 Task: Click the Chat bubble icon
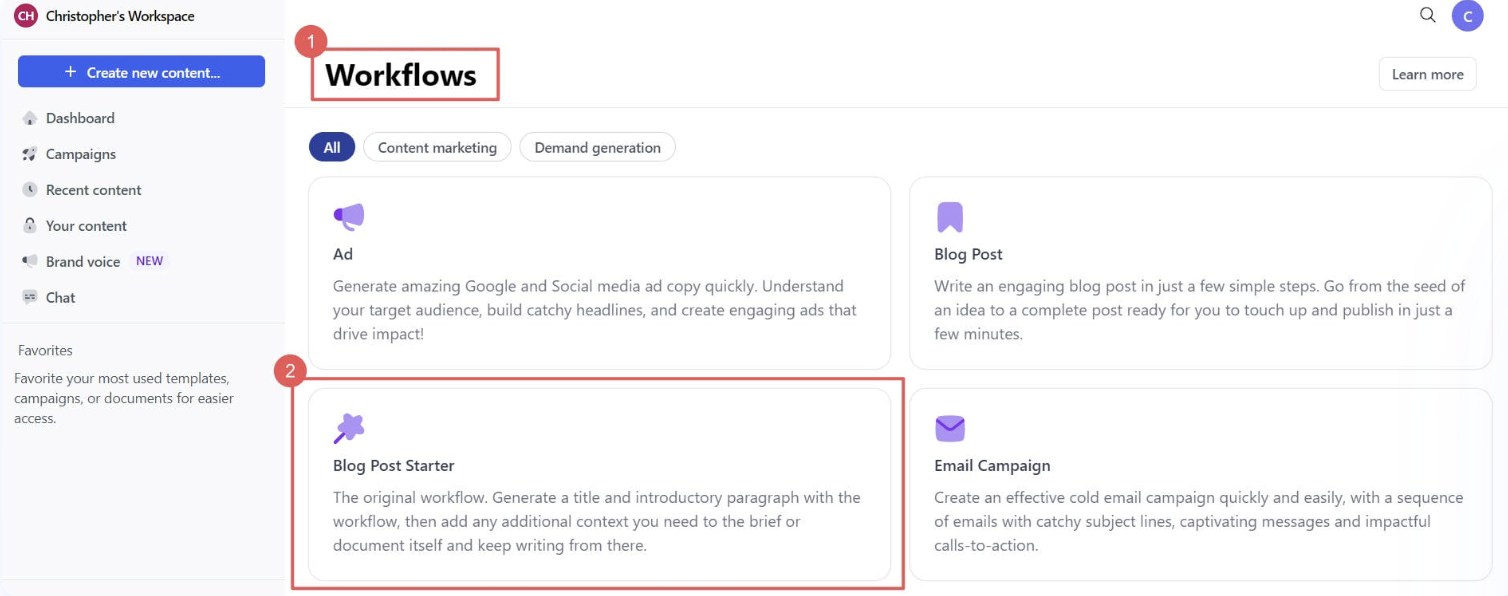[29, 298]
